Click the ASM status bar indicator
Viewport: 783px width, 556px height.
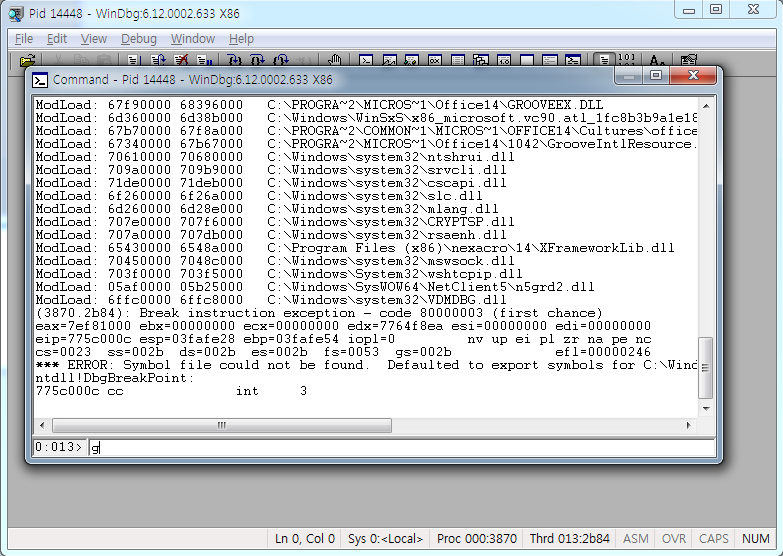636,539
